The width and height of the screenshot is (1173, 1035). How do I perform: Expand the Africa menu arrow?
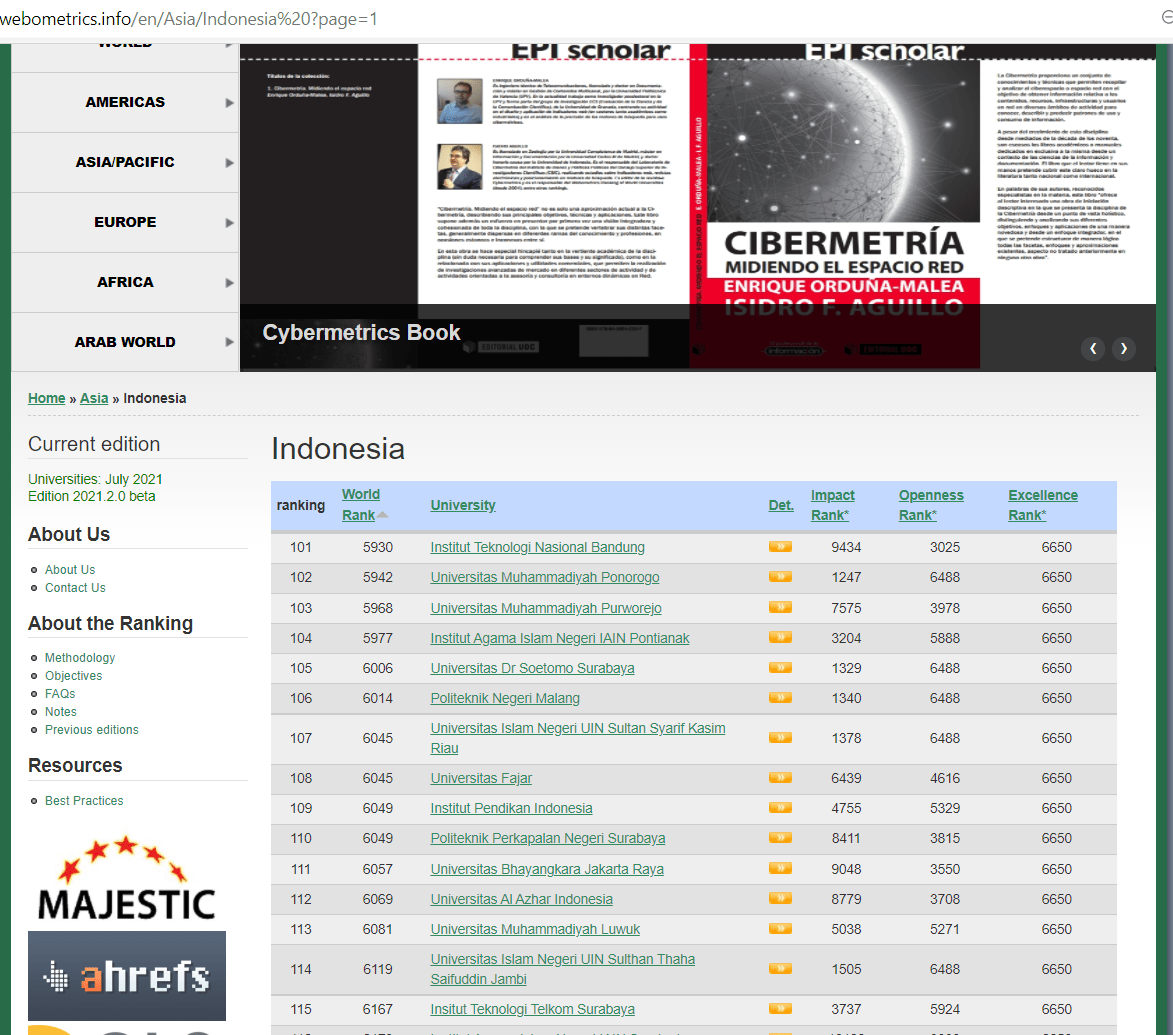(x=230, y=282)
